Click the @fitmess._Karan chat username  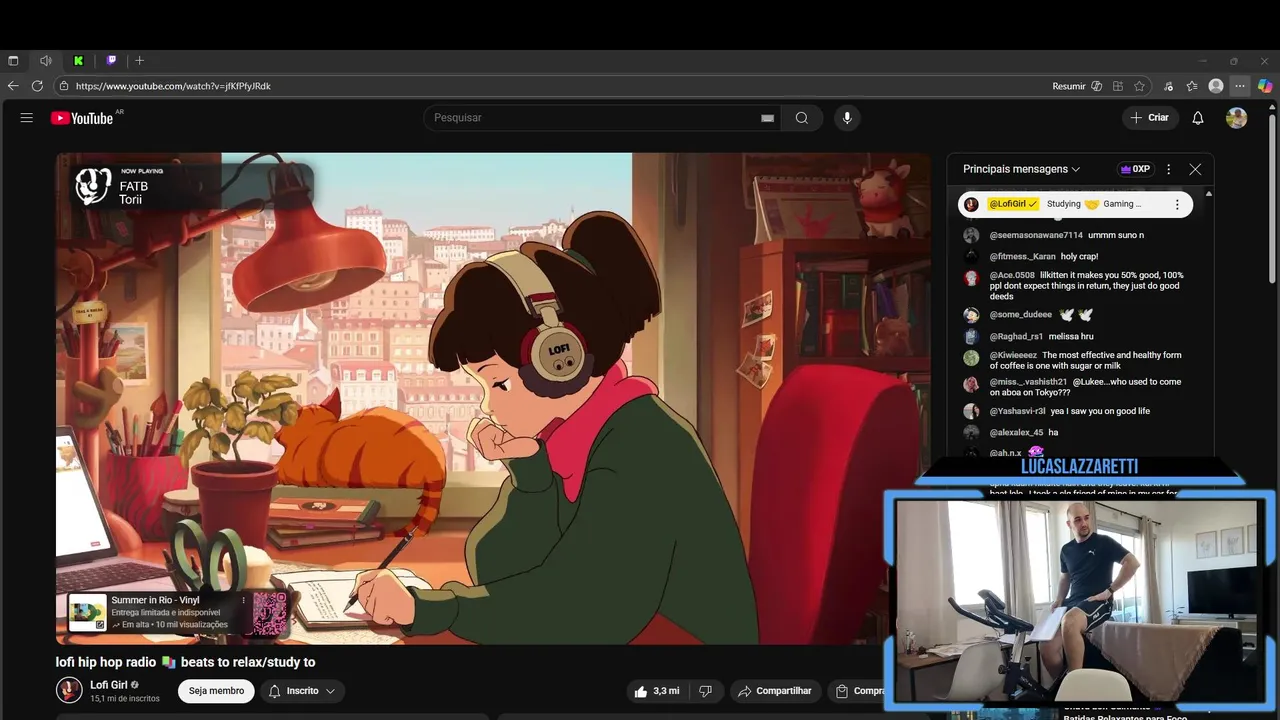(1022, 256)
